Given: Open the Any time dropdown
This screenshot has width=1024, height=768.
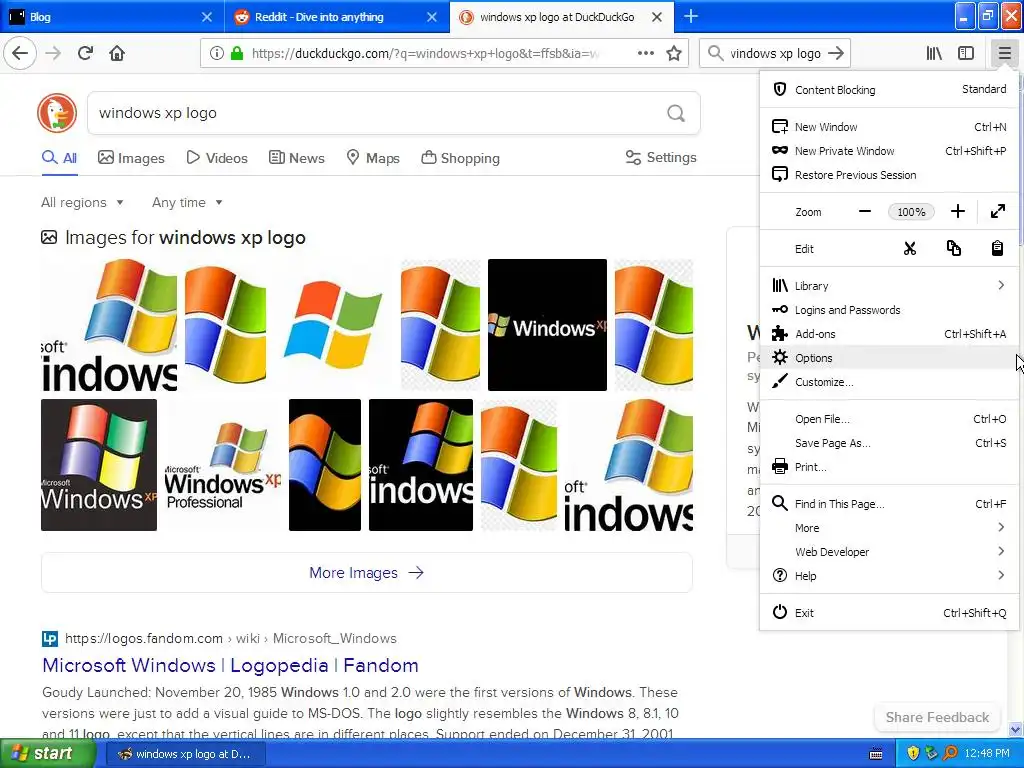Looking at the screenshot, I should [187, 202].
